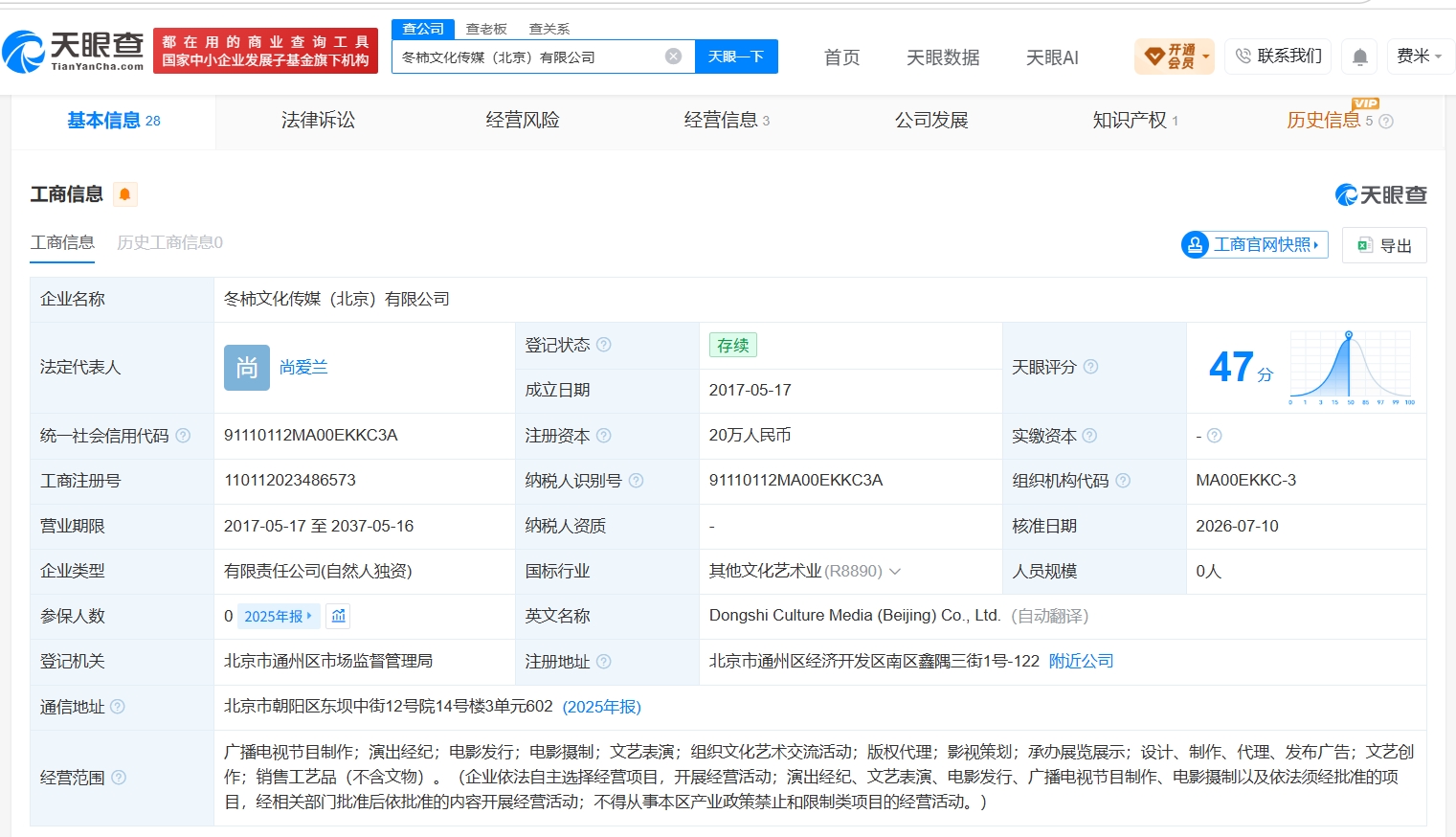
Task: Click the 工商官网快照 person icon
Action: tap(1195, 245)
